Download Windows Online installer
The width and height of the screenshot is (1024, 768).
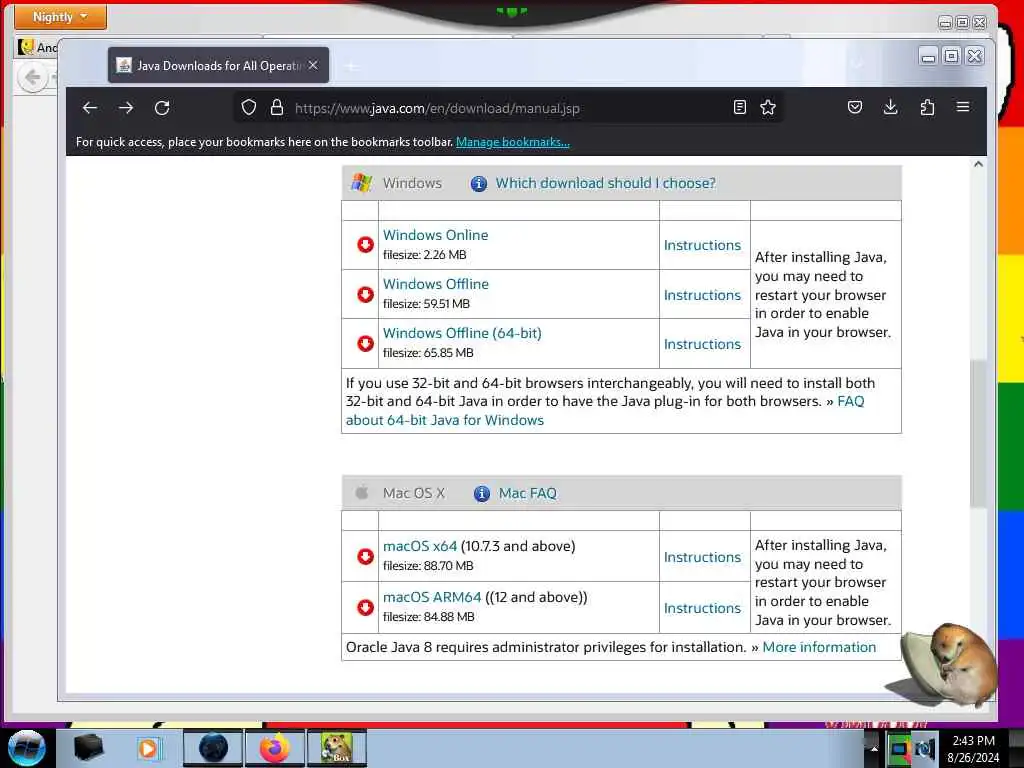pyautogui.click(x=436, y=235)
